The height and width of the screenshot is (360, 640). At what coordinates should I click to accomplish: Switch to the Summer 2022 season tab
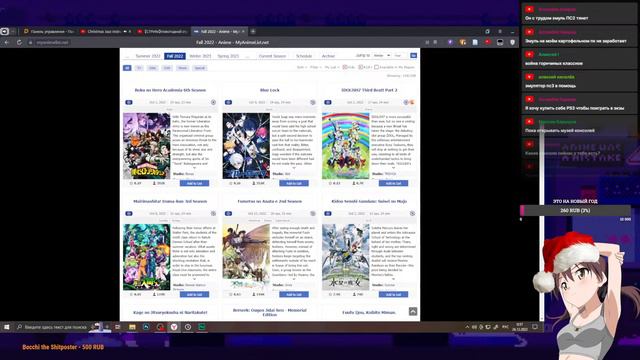148,56
